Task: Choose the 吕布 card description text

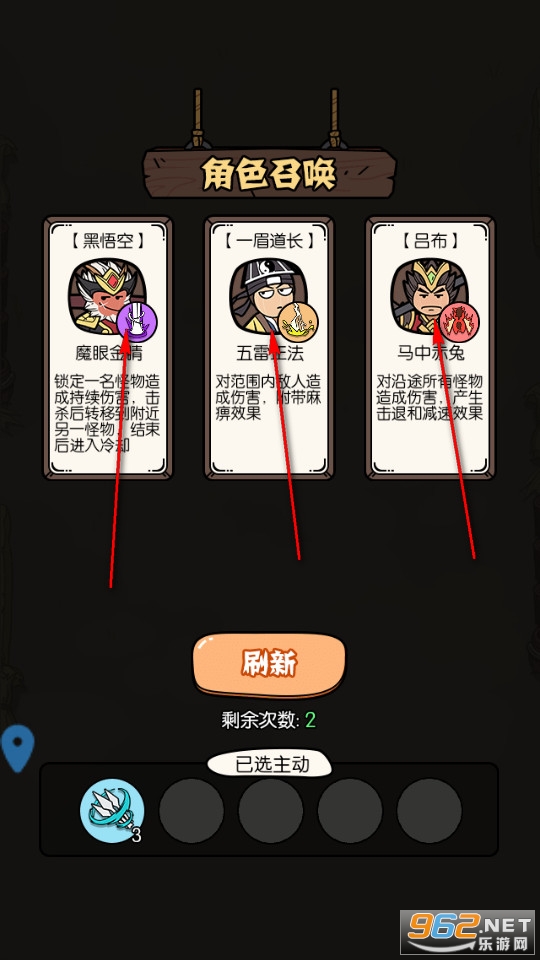Action: [x=430, y=397]
